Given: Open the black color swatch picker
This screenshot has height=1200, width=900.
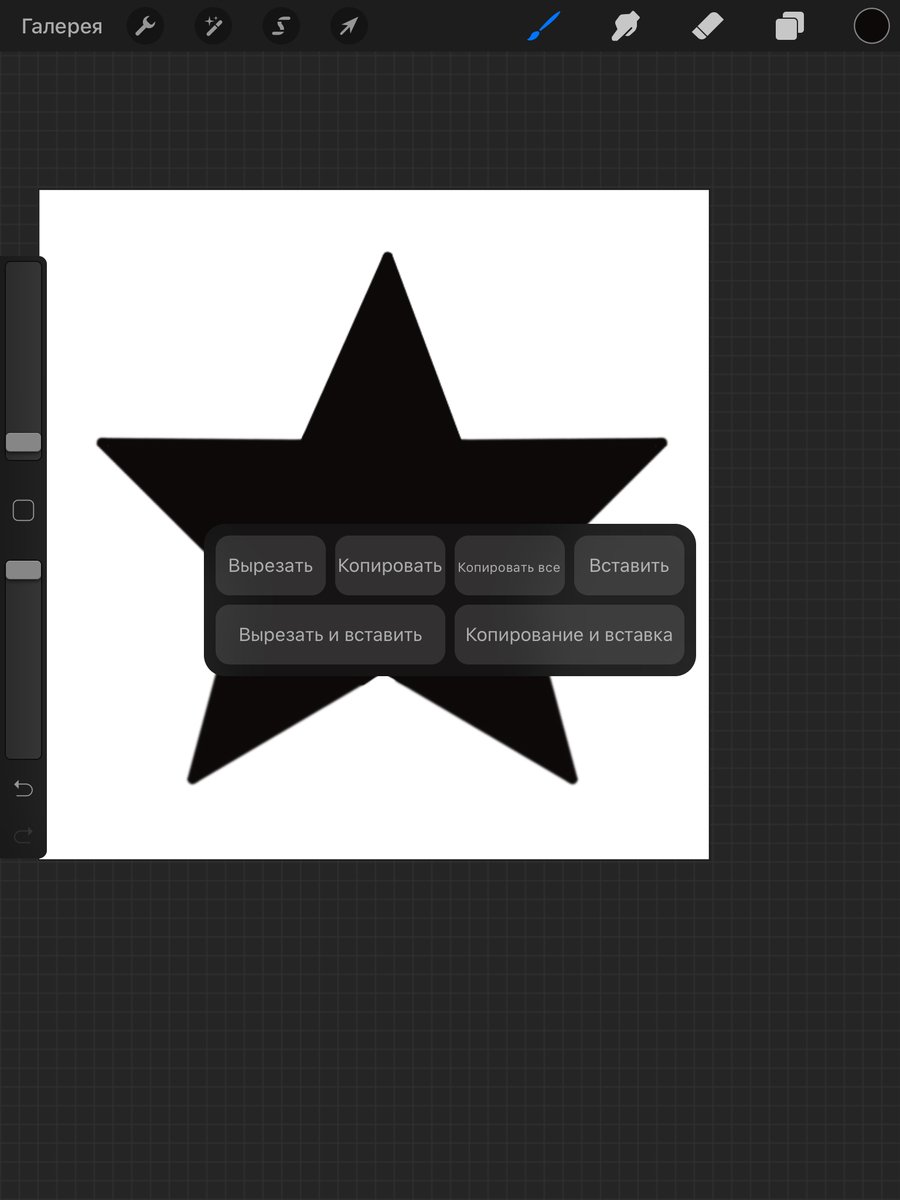Looking at the screenshot, I should coord(871,26).
